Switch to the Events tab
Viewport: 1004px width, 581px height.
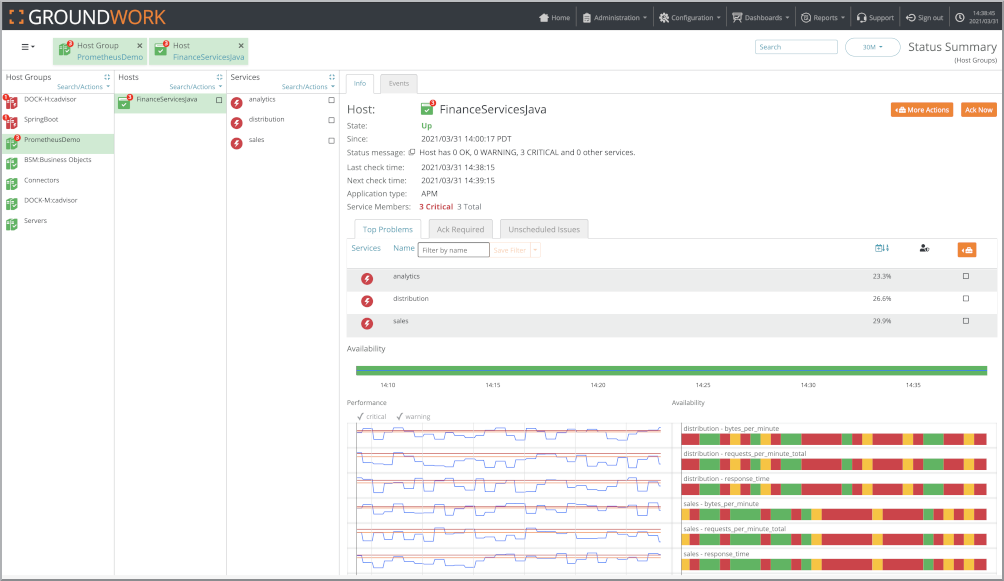[398, 84]
